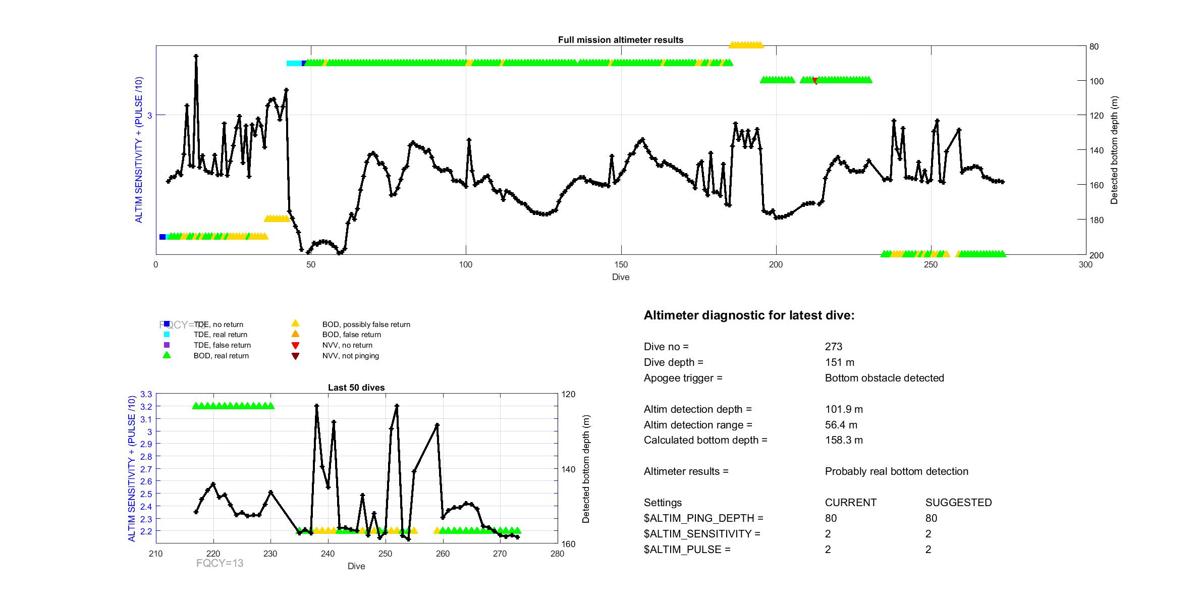Screen dimensions: 1200x611
Task: Click the 'Altimeter results =' label
Action: (687, 471)
